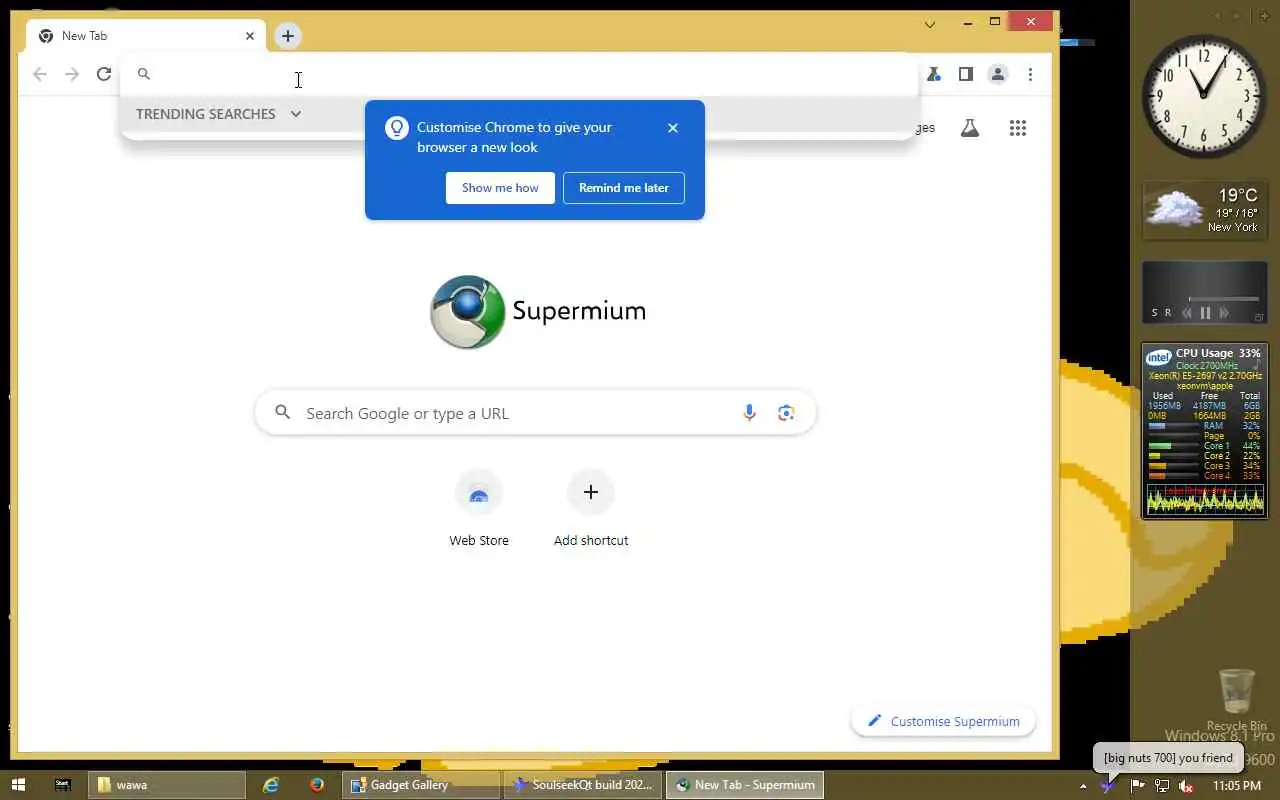Click the analog clock gadget
This screenshot has width=1280, height=800.
click(x=1204, y=96)
